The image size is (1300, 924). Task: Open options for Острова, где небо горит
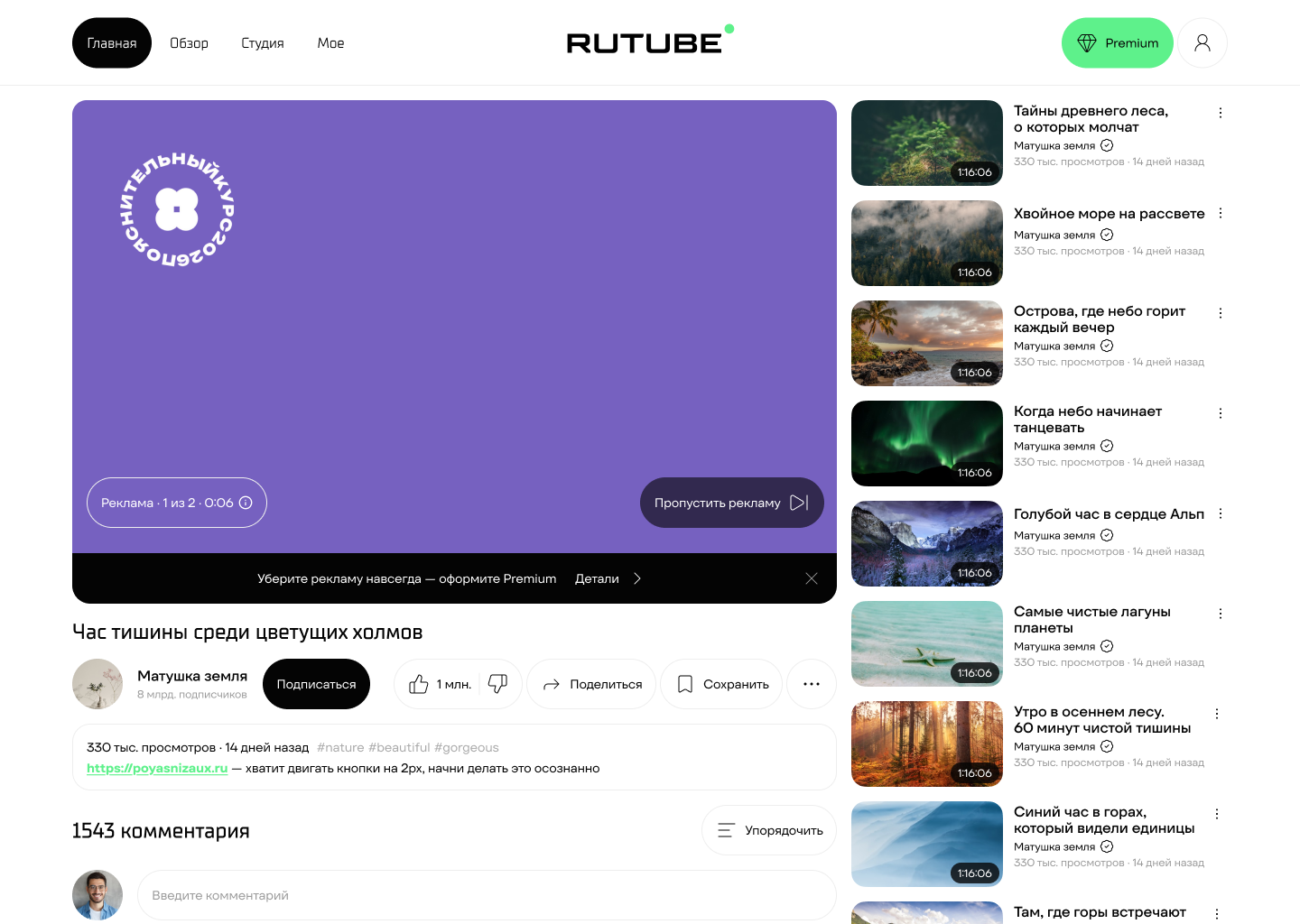(1221, 313)
